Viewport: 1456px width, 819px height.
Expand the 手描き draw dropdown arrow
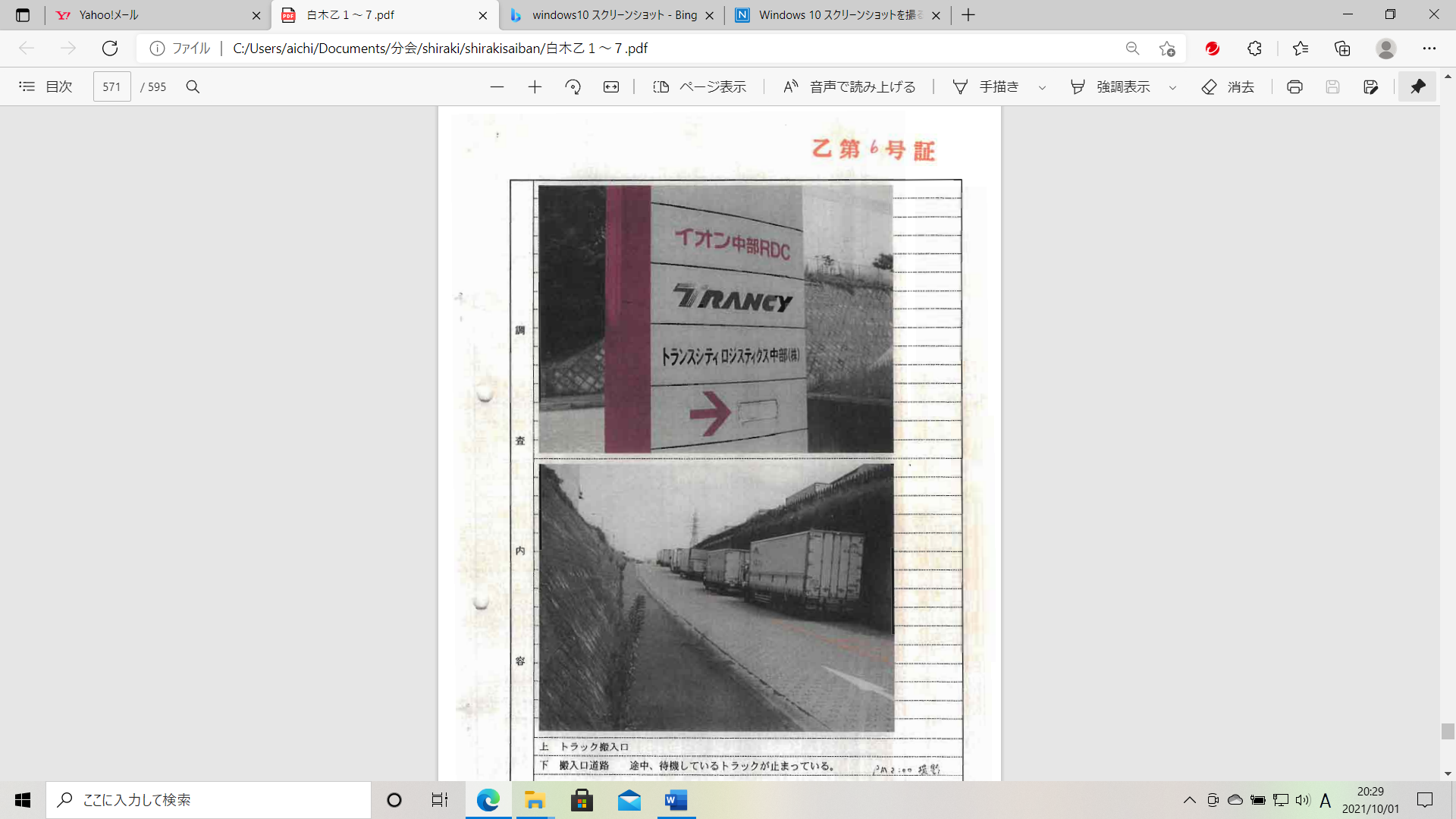[1042, 88]
